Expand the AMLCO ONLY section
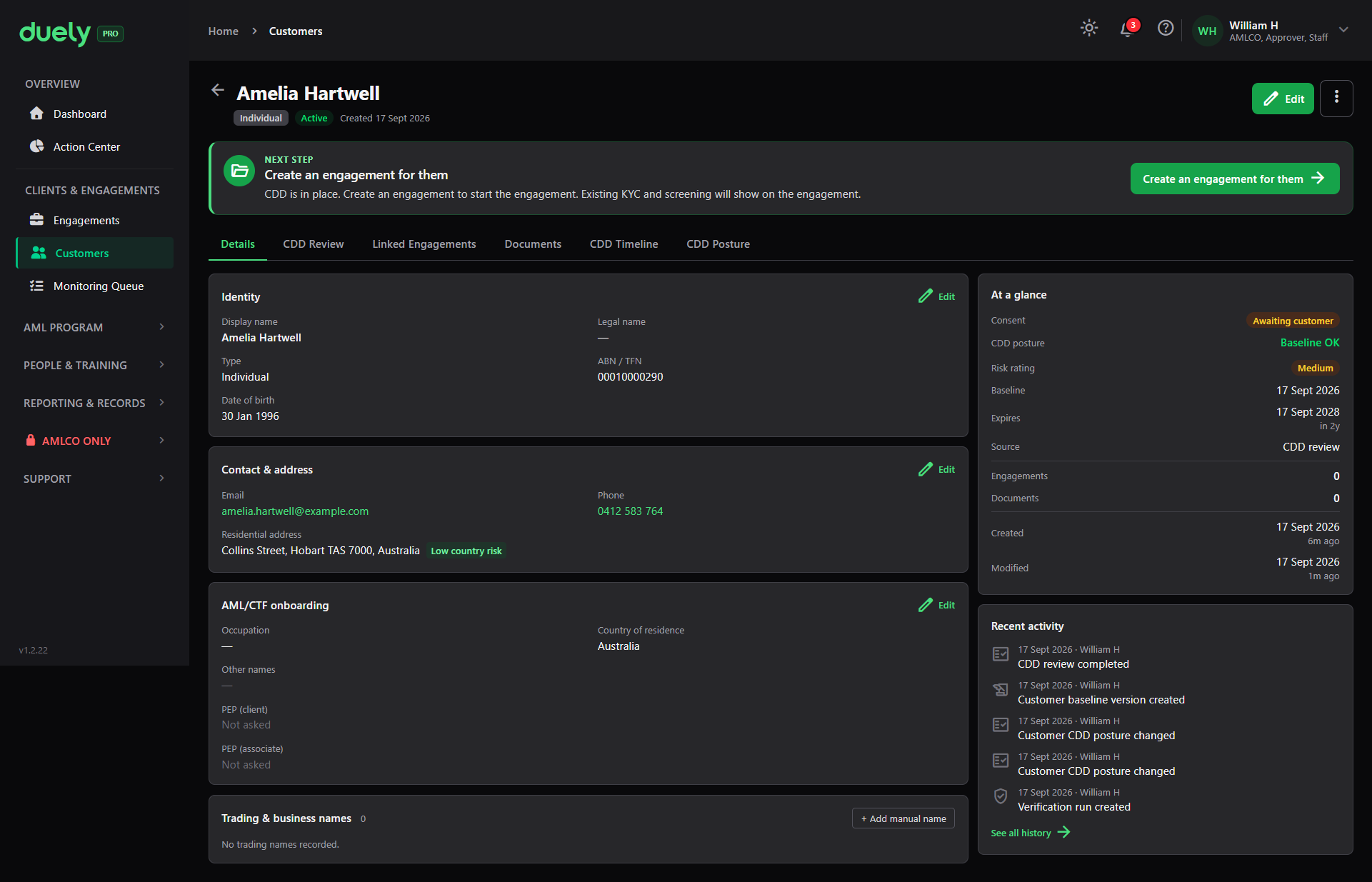 94,441
